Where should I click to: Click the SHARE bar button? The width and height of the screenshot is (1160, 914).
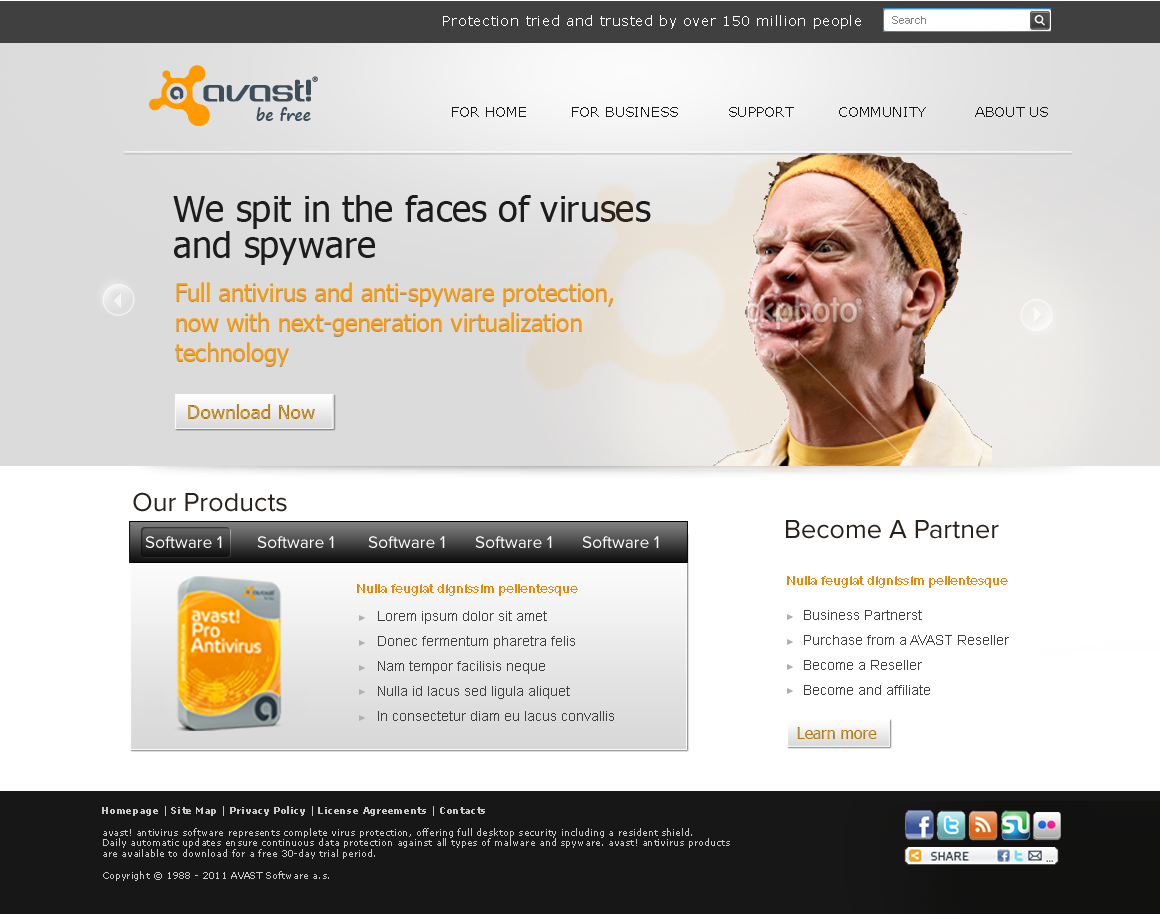[981, 856]
